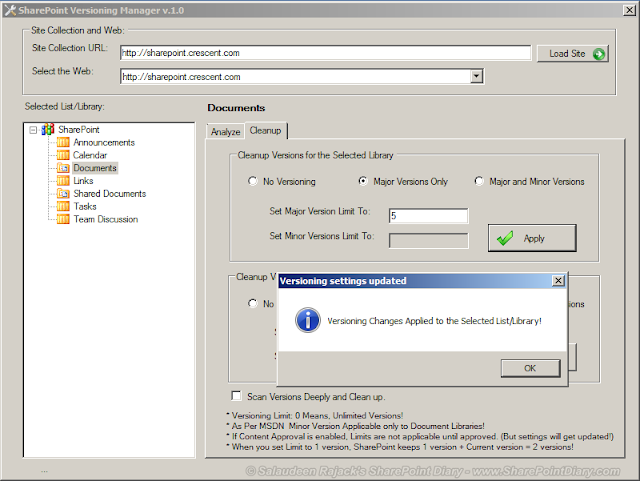Viewport: 640px width, 481px height.
Task: Click the 'As Per MSDN' note line
Action: tap(358, 426)
